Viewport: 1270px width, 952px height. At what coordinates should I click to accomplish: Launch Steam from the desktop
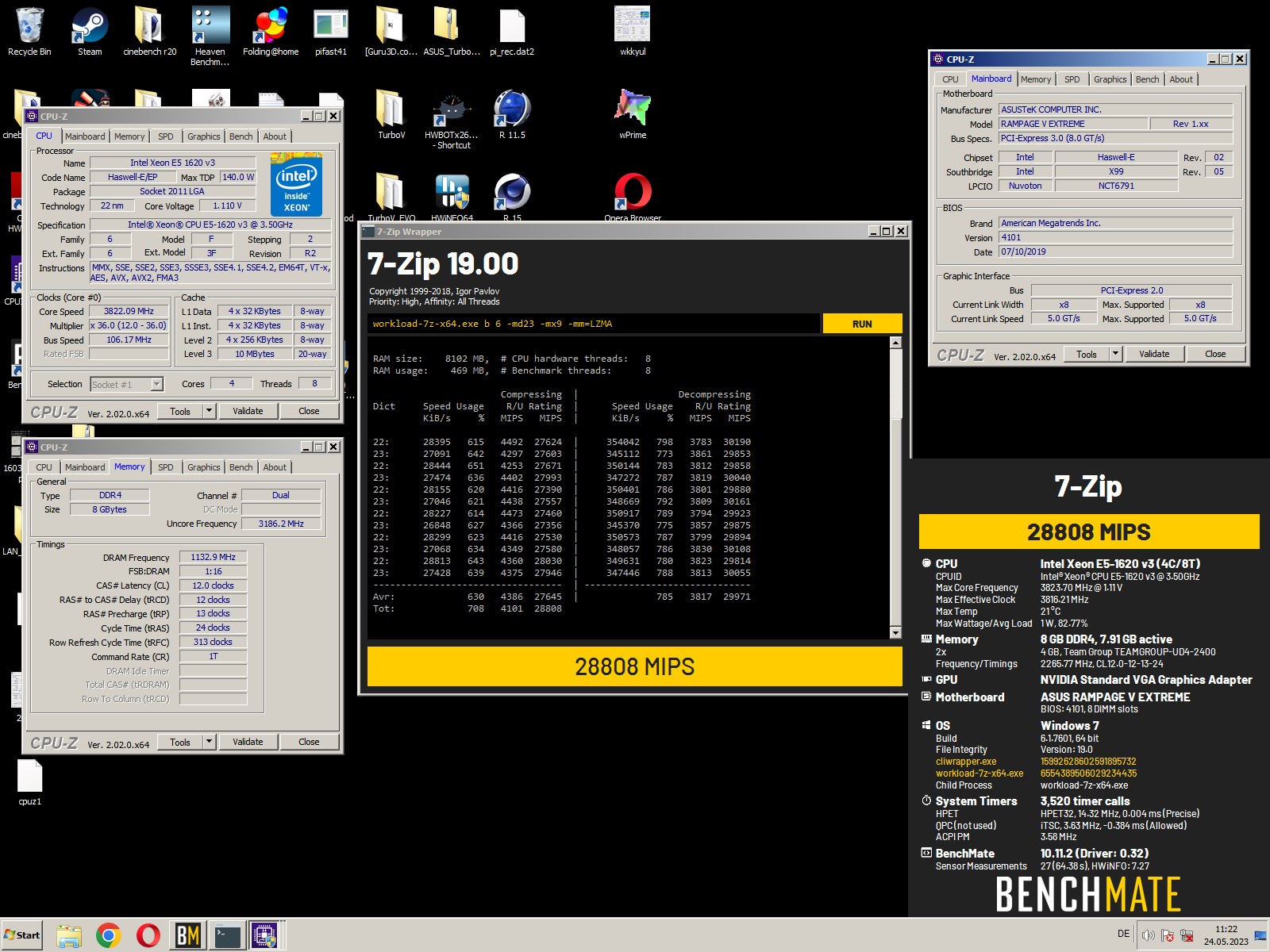pyautogui.click(x=90, y=32)
